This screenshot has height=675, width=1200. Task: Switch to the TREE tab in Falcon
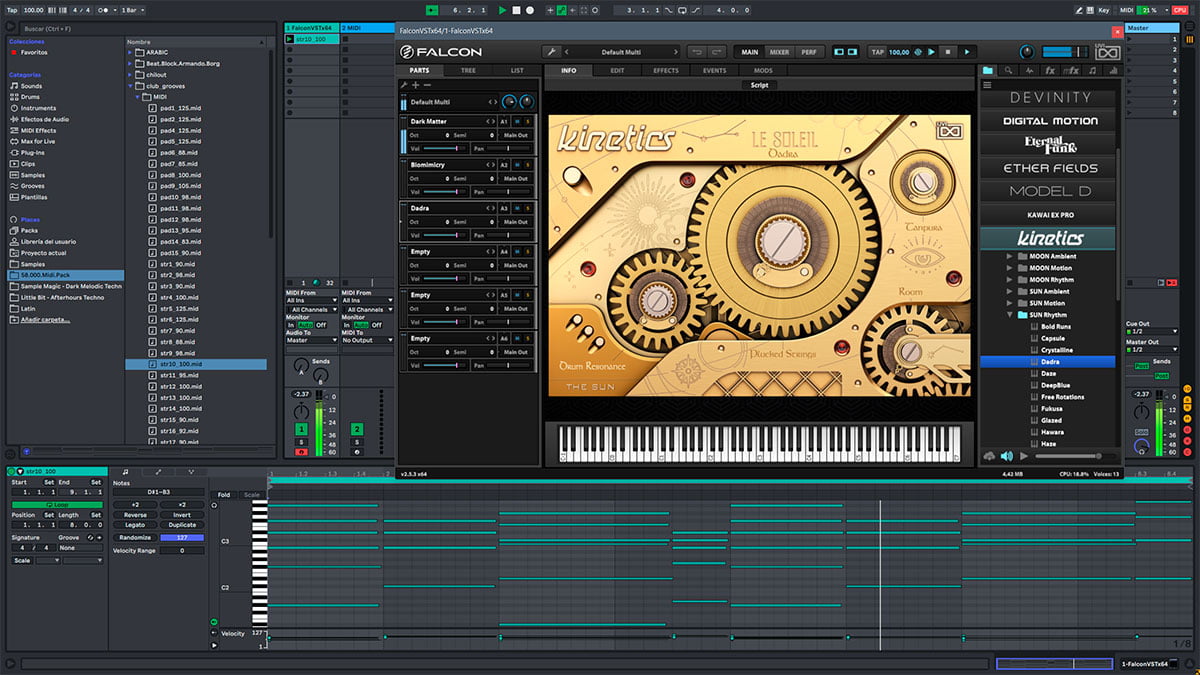468,71
